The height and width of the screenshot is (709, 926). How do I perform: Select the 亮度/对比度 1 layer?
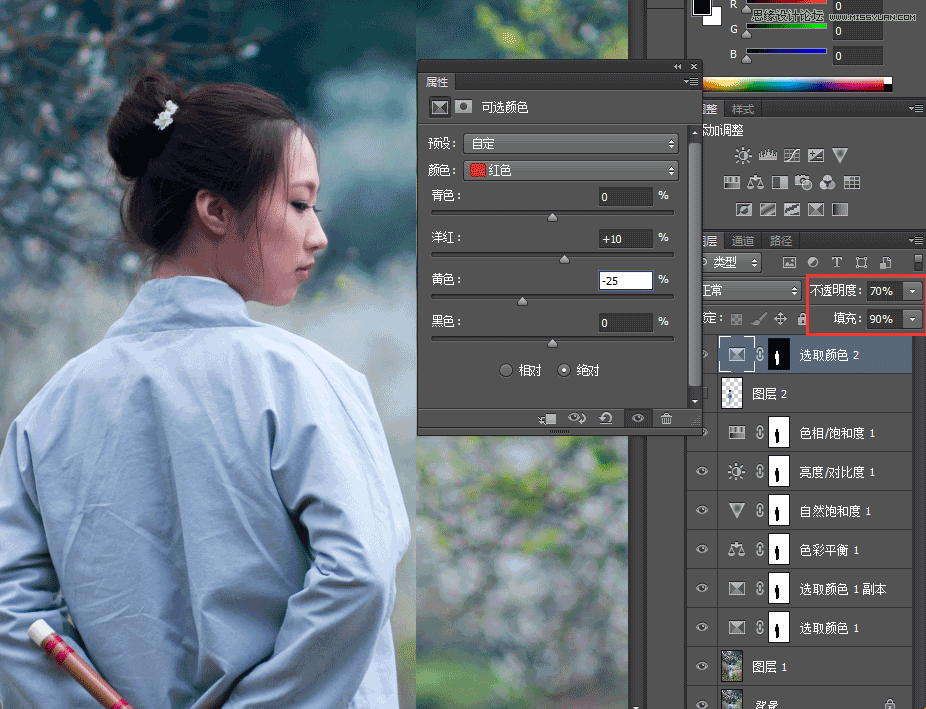point(838,471)
